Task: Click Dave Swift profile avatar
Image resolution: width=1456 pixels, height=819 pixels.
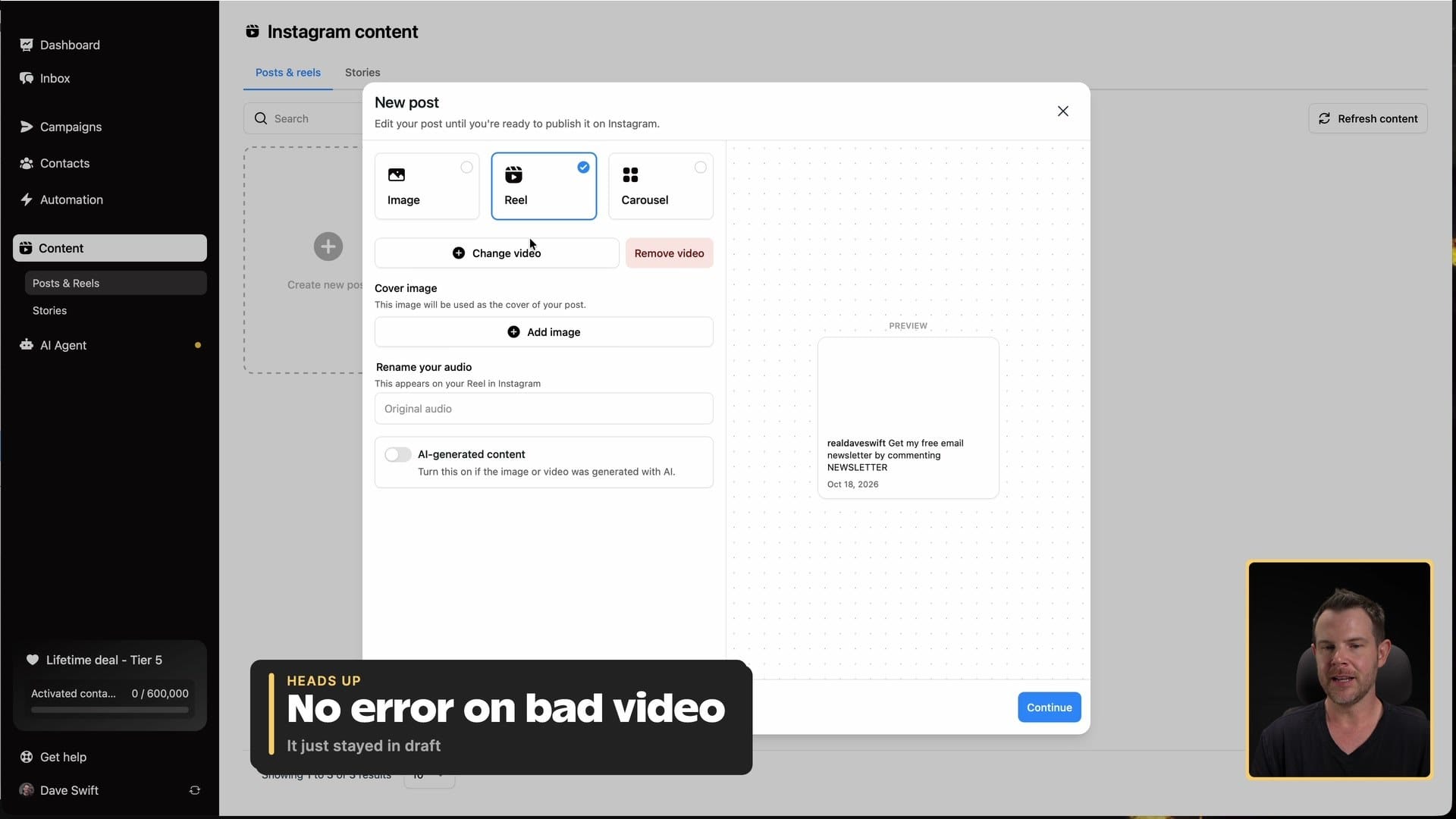Action: [x=27, y=790]
